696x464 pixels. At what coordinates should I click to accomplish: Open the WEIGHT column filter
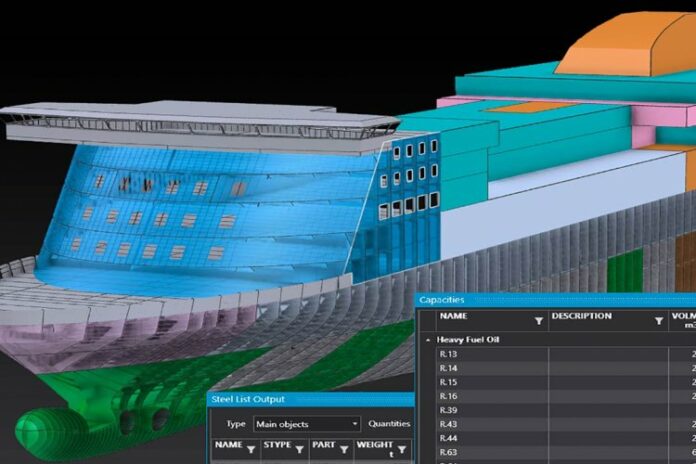(401, 449)
